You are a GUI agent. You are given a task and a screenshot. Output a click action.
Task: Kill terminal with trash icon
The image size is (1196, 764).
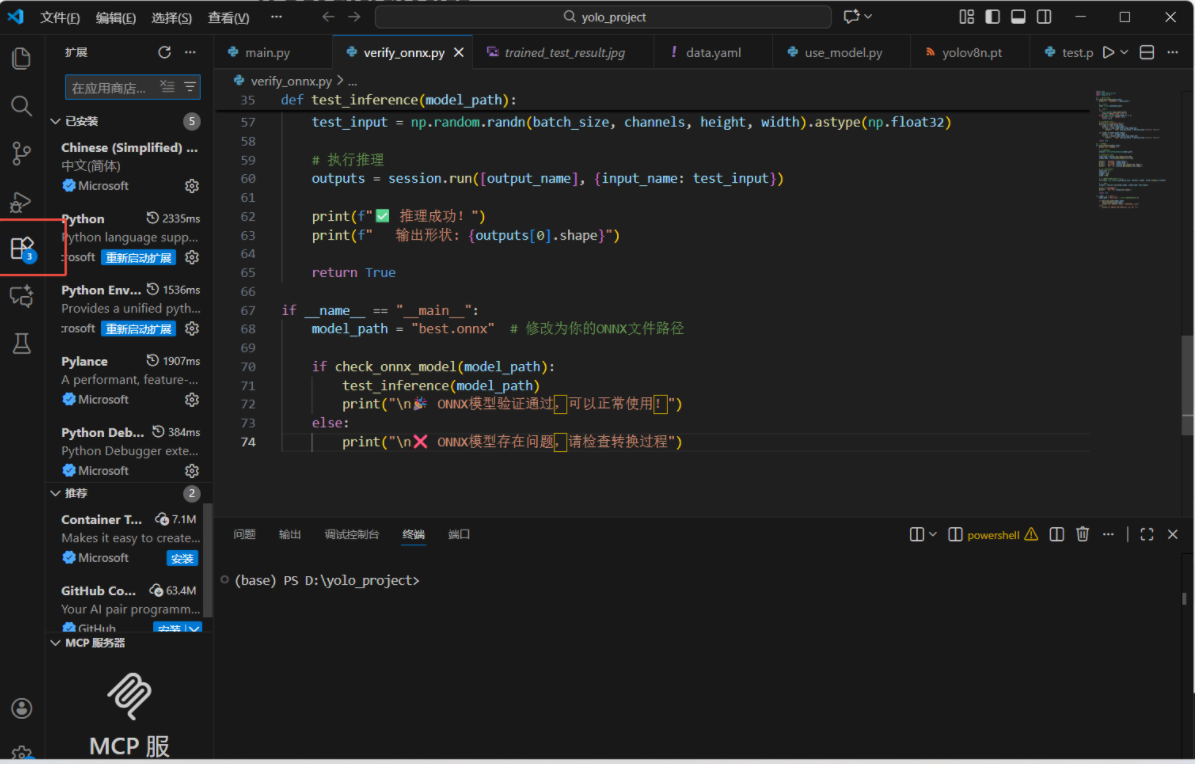(1082, 534)
